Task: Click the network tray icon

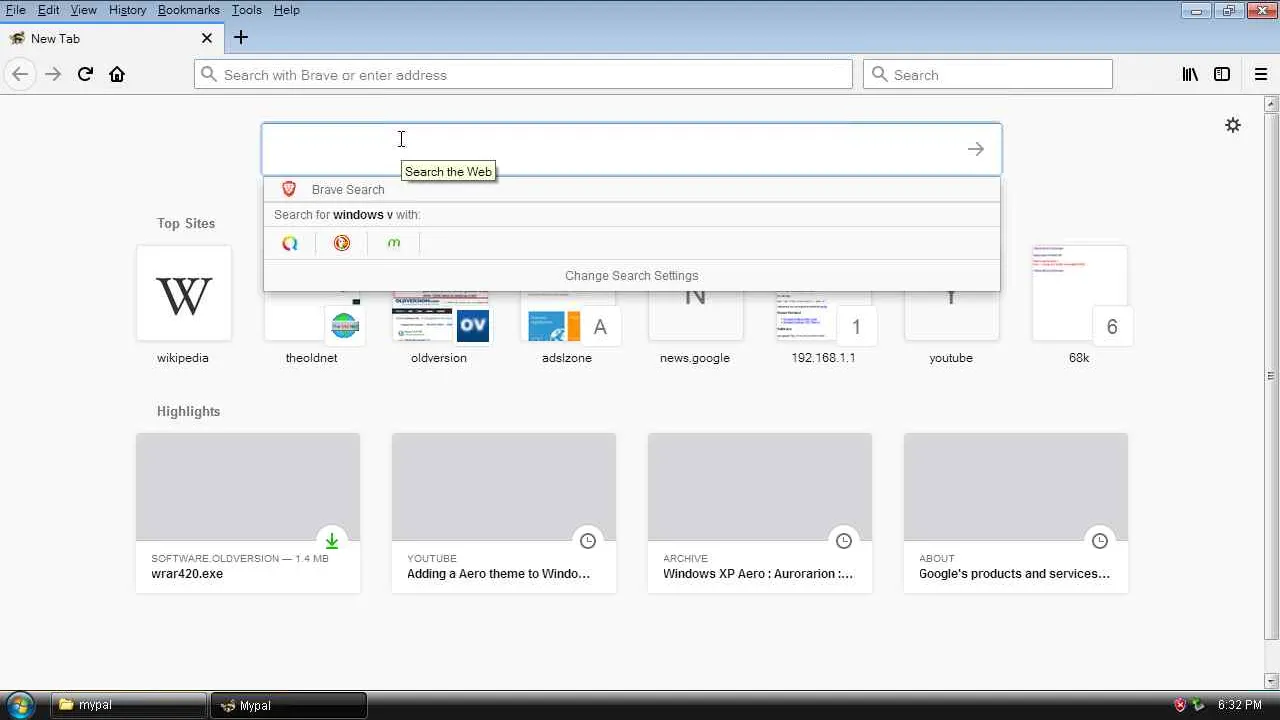Action: pyautogui.click(x=1198, y=705)
